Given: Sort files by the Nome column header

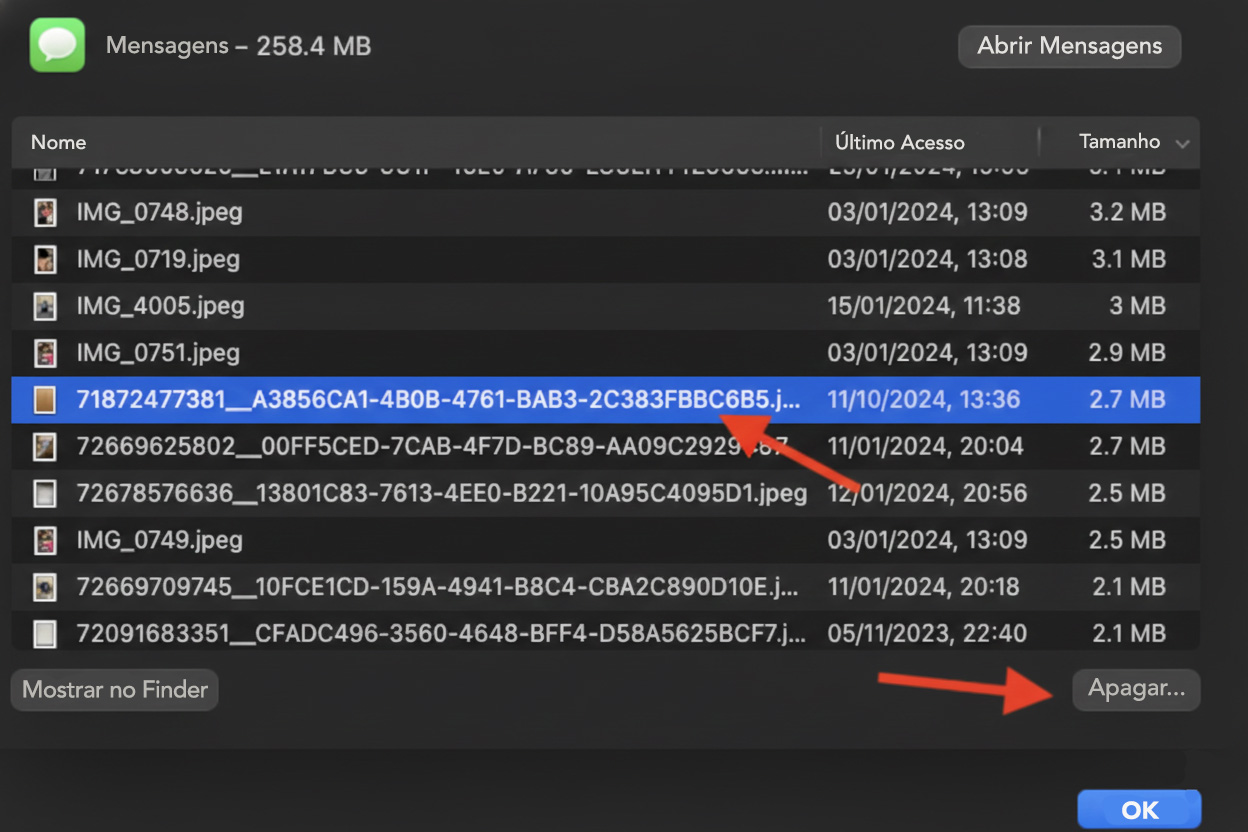Looking at the screenshot, I should point(58,142).
